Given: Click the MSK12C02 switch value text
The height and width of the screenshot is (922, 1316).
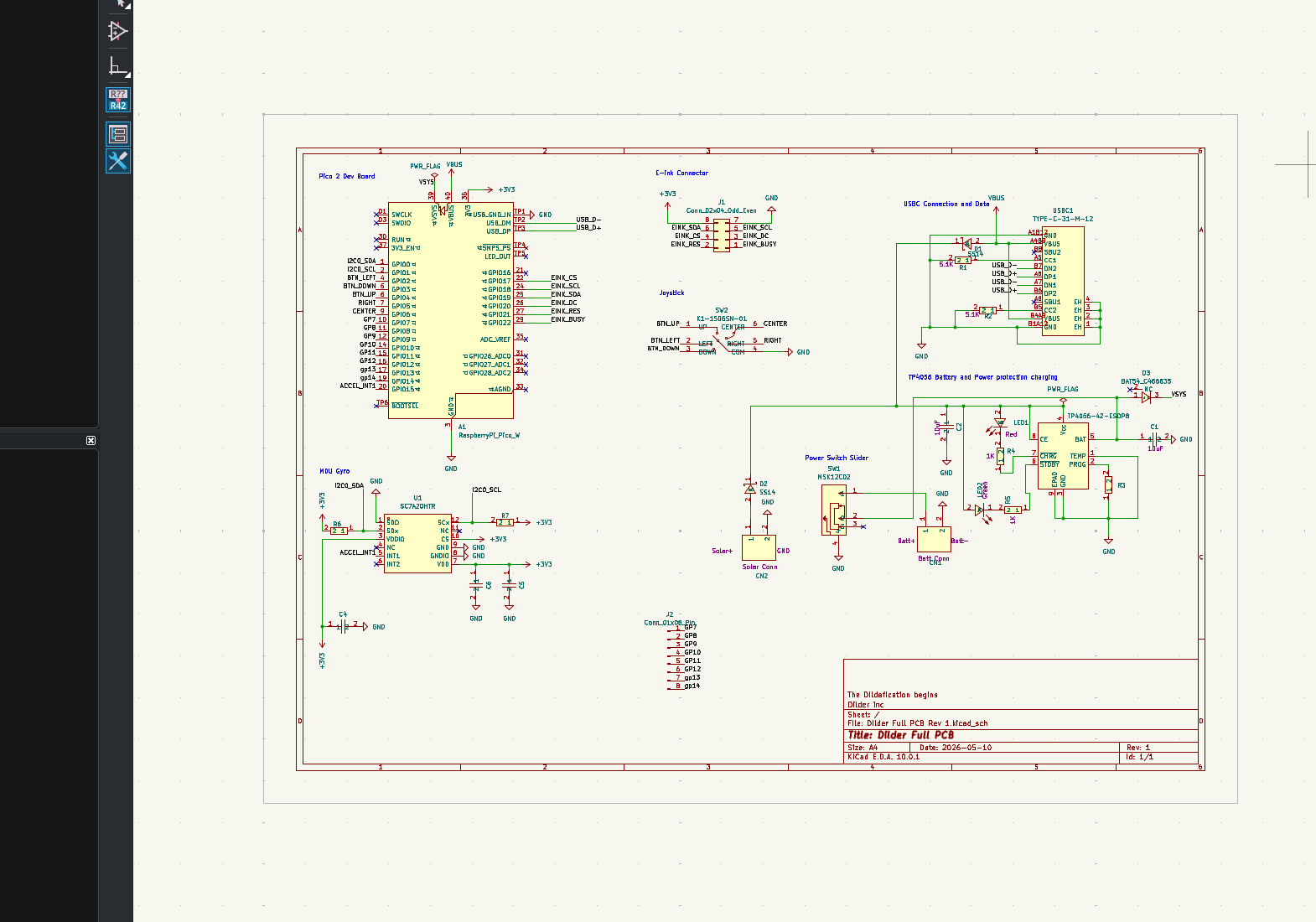Looking at the screenshot, I should 834,477.
